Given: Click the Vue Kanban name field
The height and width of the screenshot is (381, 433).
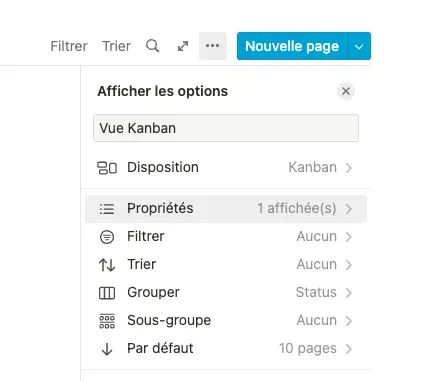Looking at the screenshot, I should (226, 128).
